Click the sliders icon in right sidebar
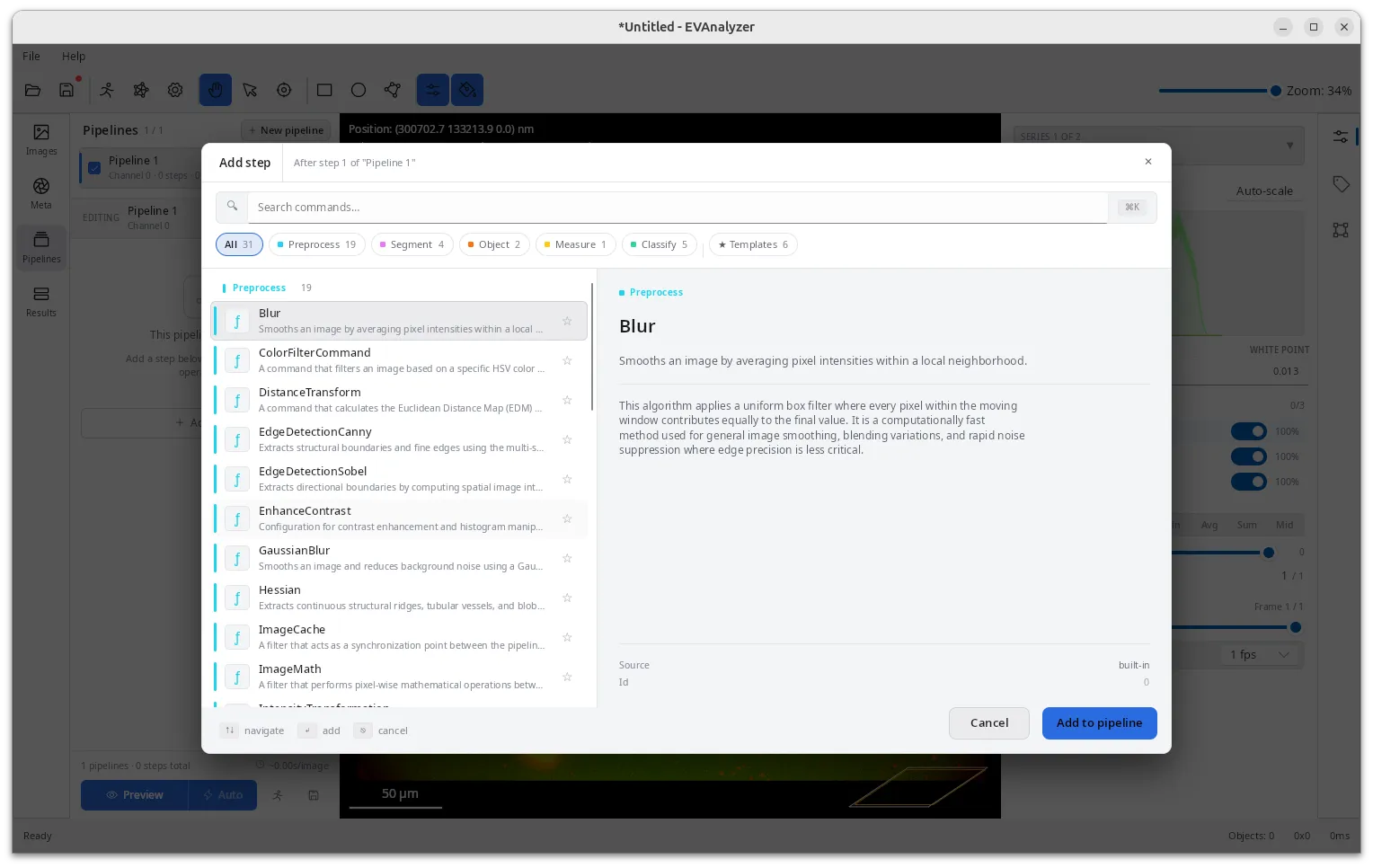1373x868 pixels. 1341,137
